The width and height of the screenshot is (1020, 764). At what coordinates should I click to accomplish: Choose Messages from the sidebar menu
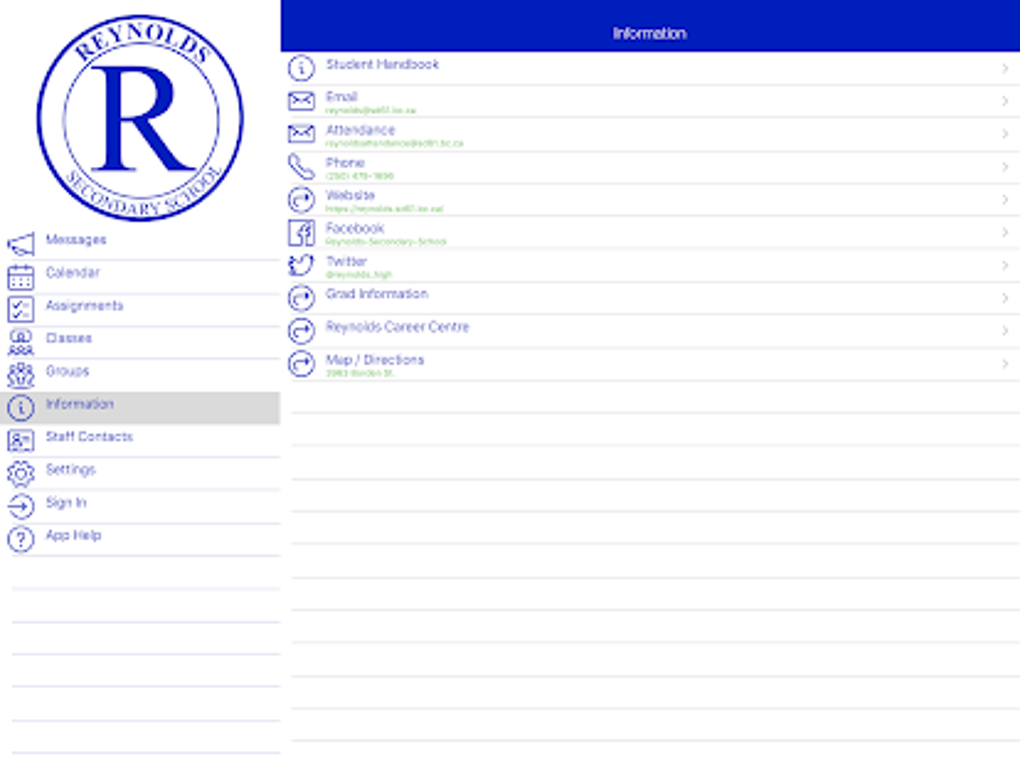(x=75, y=240)
